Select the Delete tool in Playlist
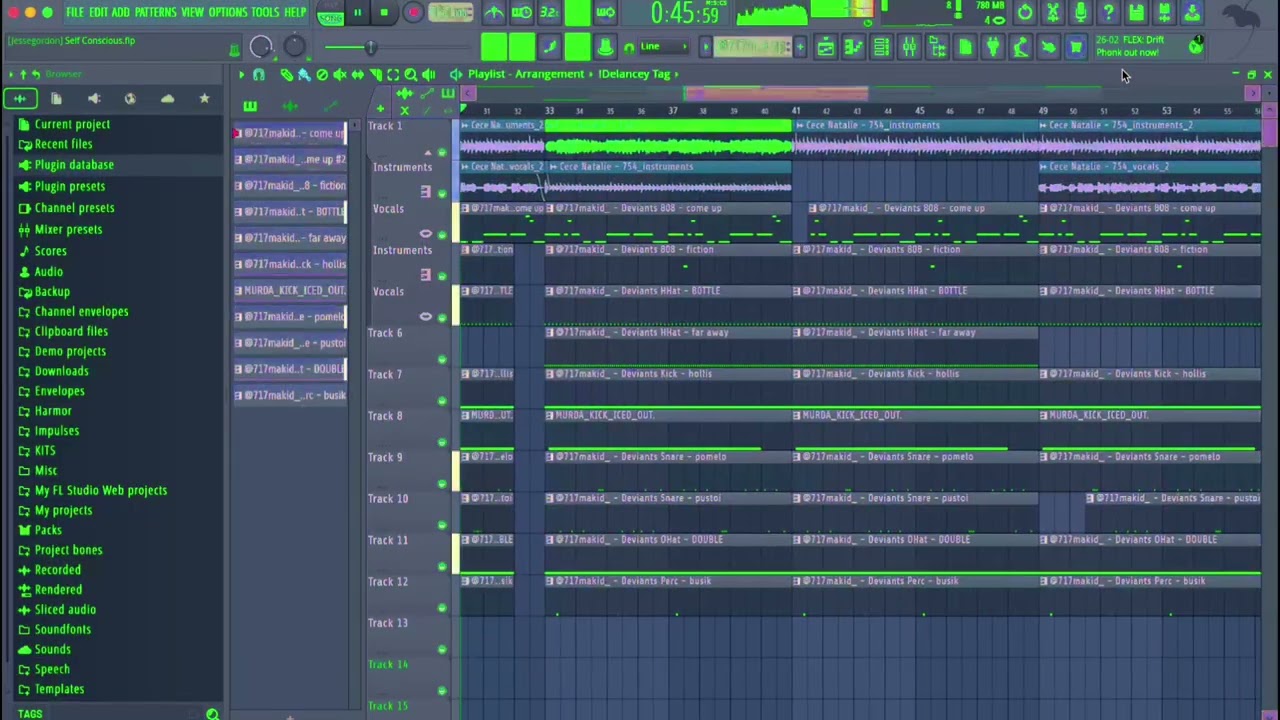This screenshot has height=720, width=1280. (322, 74)
